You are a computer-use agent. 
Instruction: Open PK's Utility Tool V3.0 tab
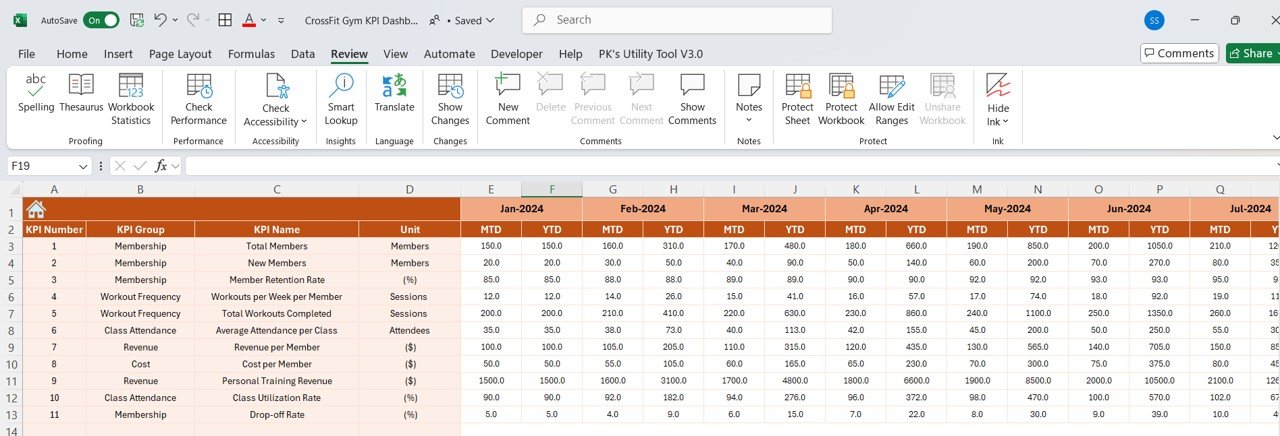pyautogui.click(x=650, y=54)
